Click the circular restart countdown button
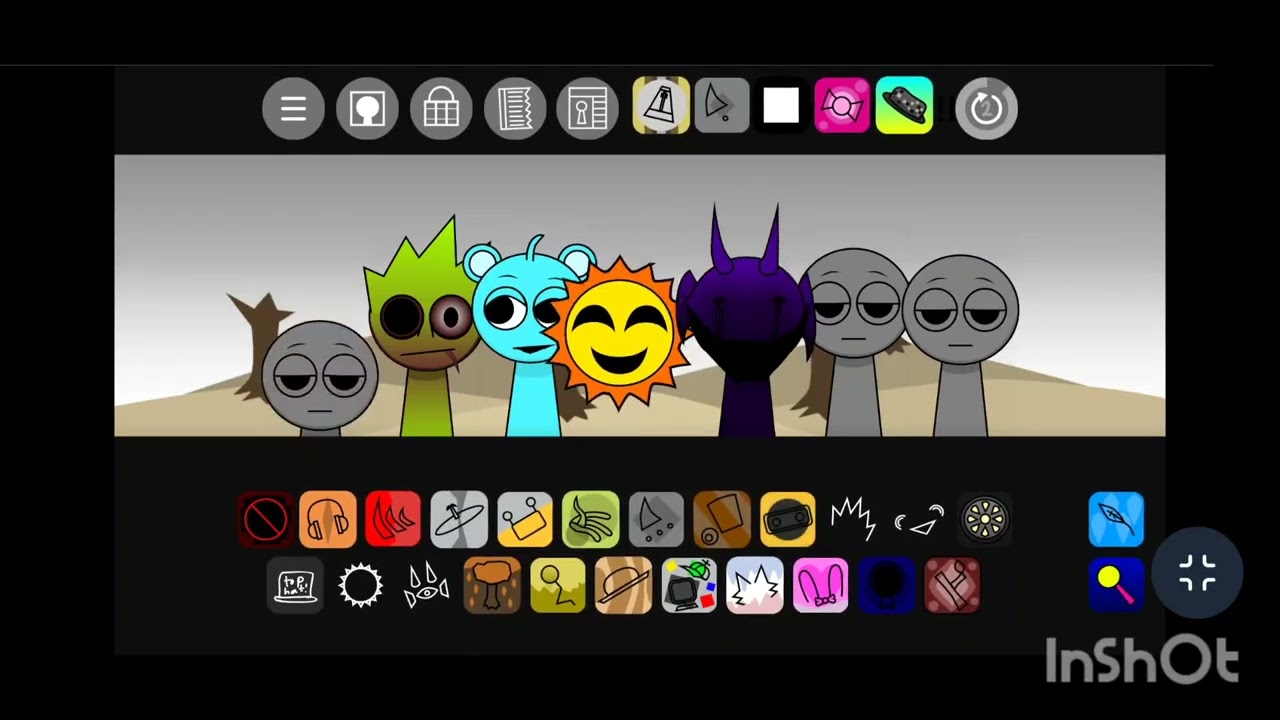This screenshot has height=720, width=1280. [986, 108]
